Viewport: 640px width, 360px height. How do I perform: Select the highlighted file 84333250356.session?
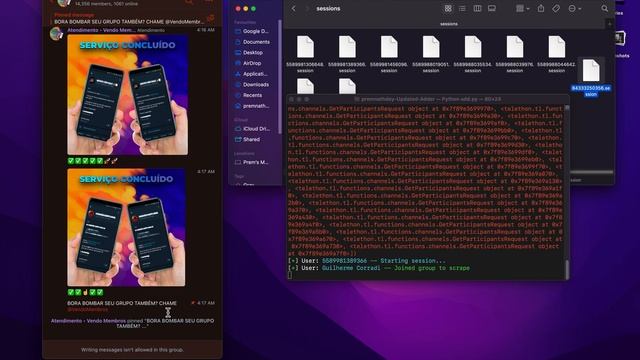click(591, 78)
